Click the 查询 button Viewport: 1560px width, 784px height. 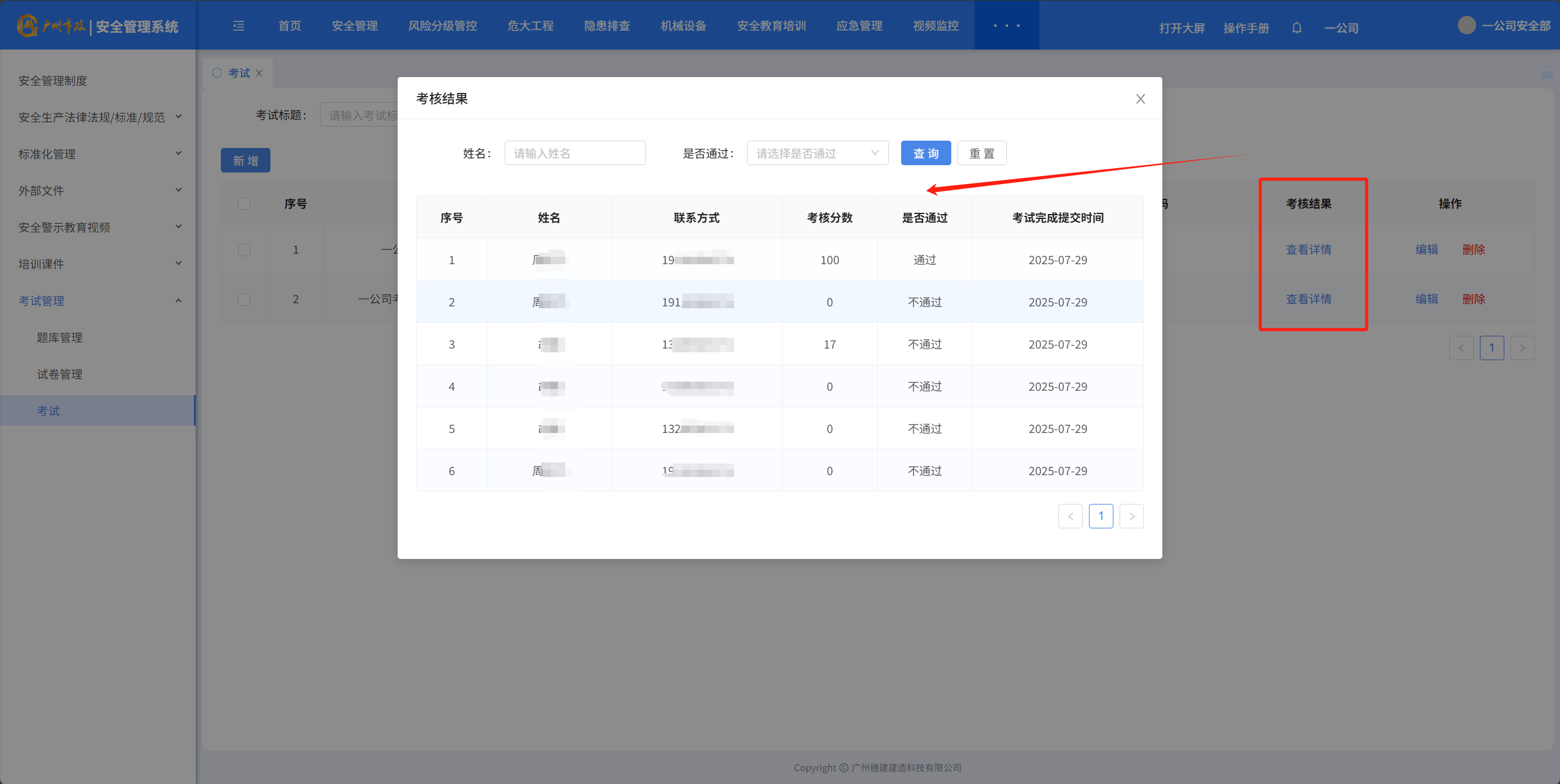pos(925,153)
